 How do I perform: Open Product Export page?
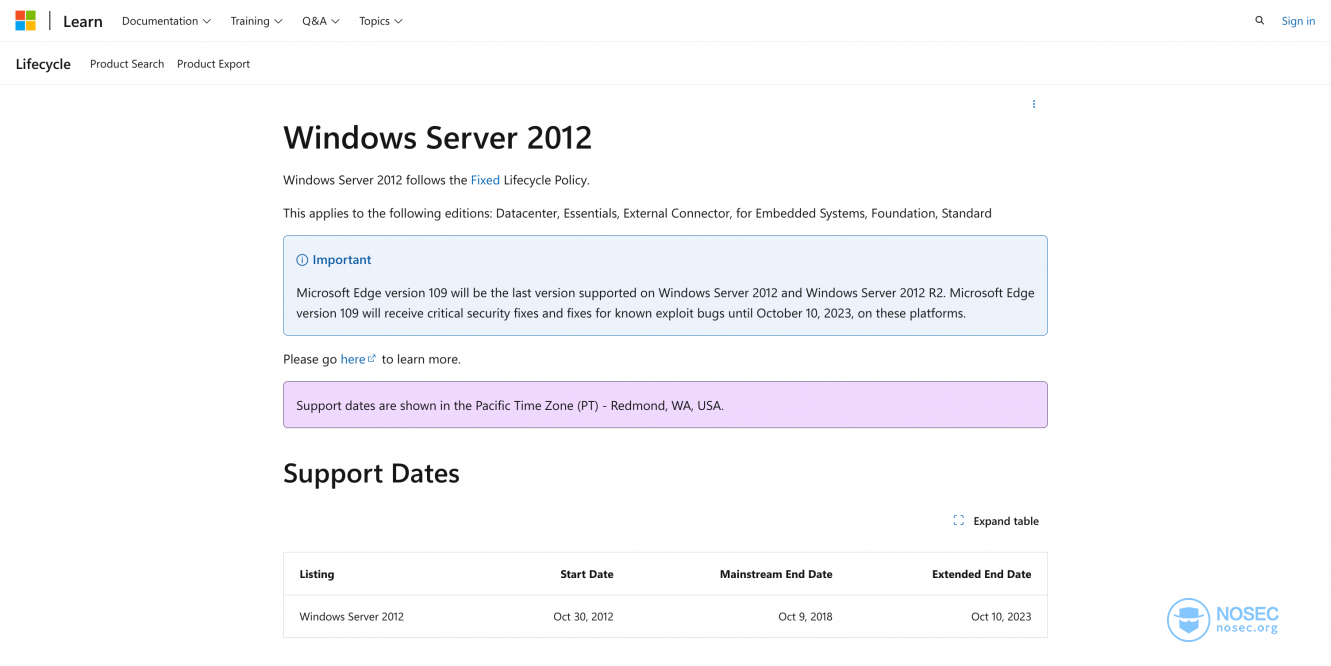213,64
